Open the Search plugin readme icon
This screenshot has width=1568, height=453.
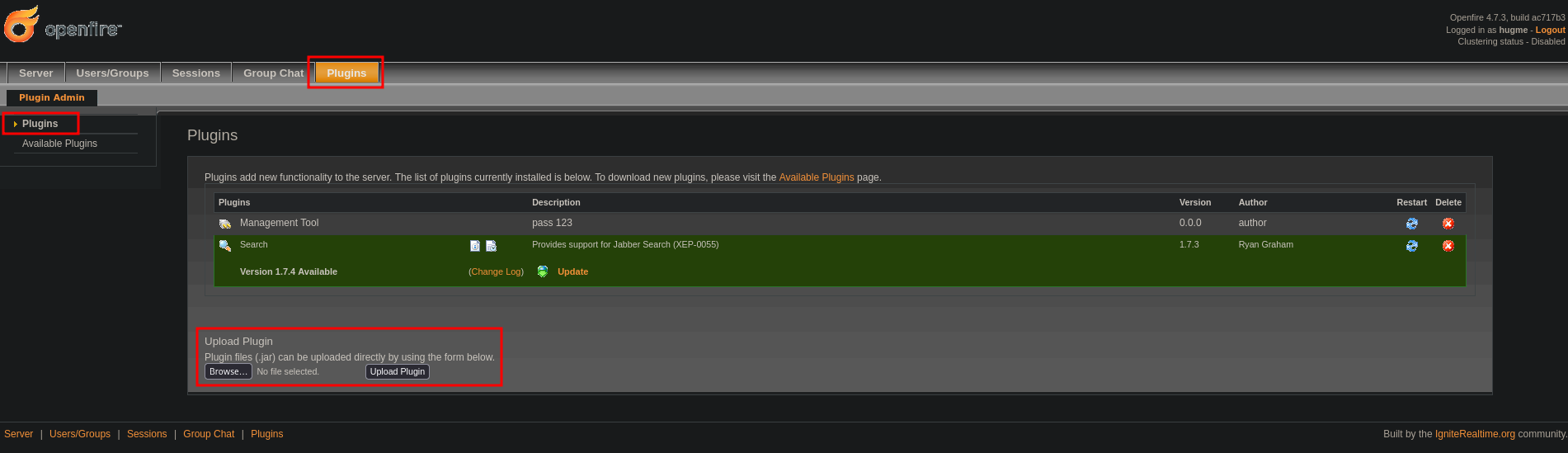[x=475, y=246]
